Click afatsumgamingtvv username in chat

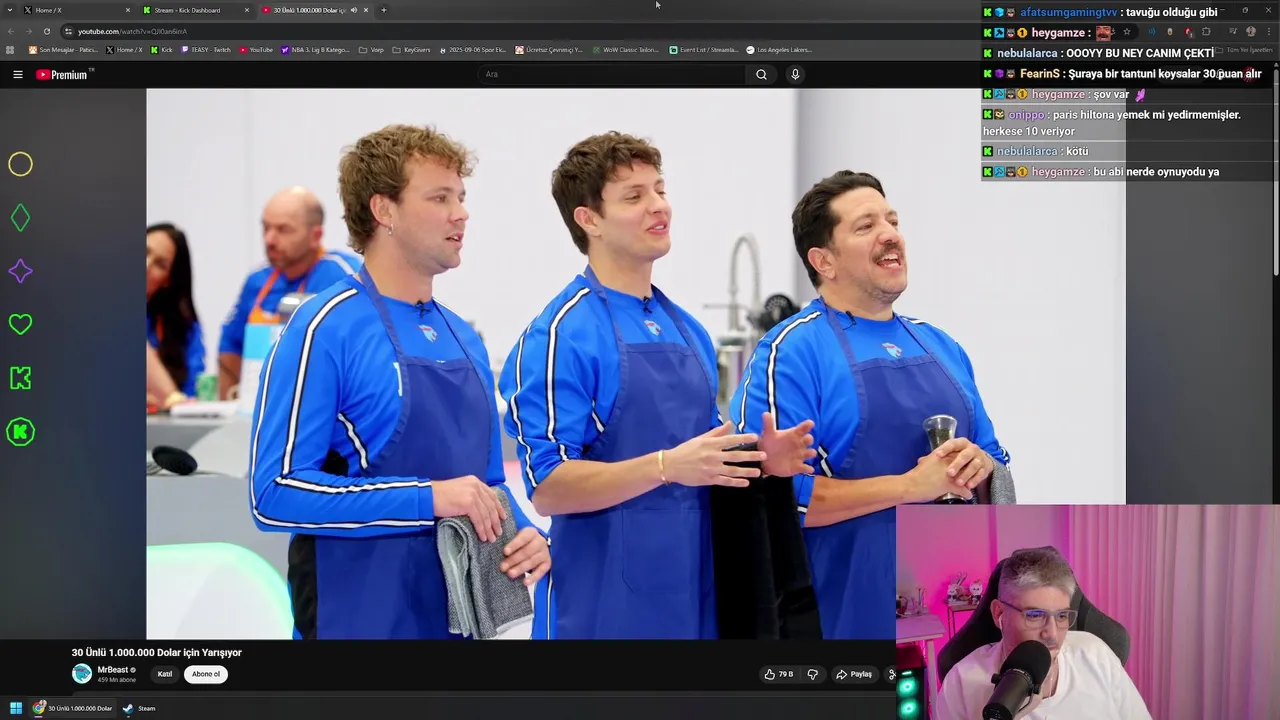(1068, 12)
